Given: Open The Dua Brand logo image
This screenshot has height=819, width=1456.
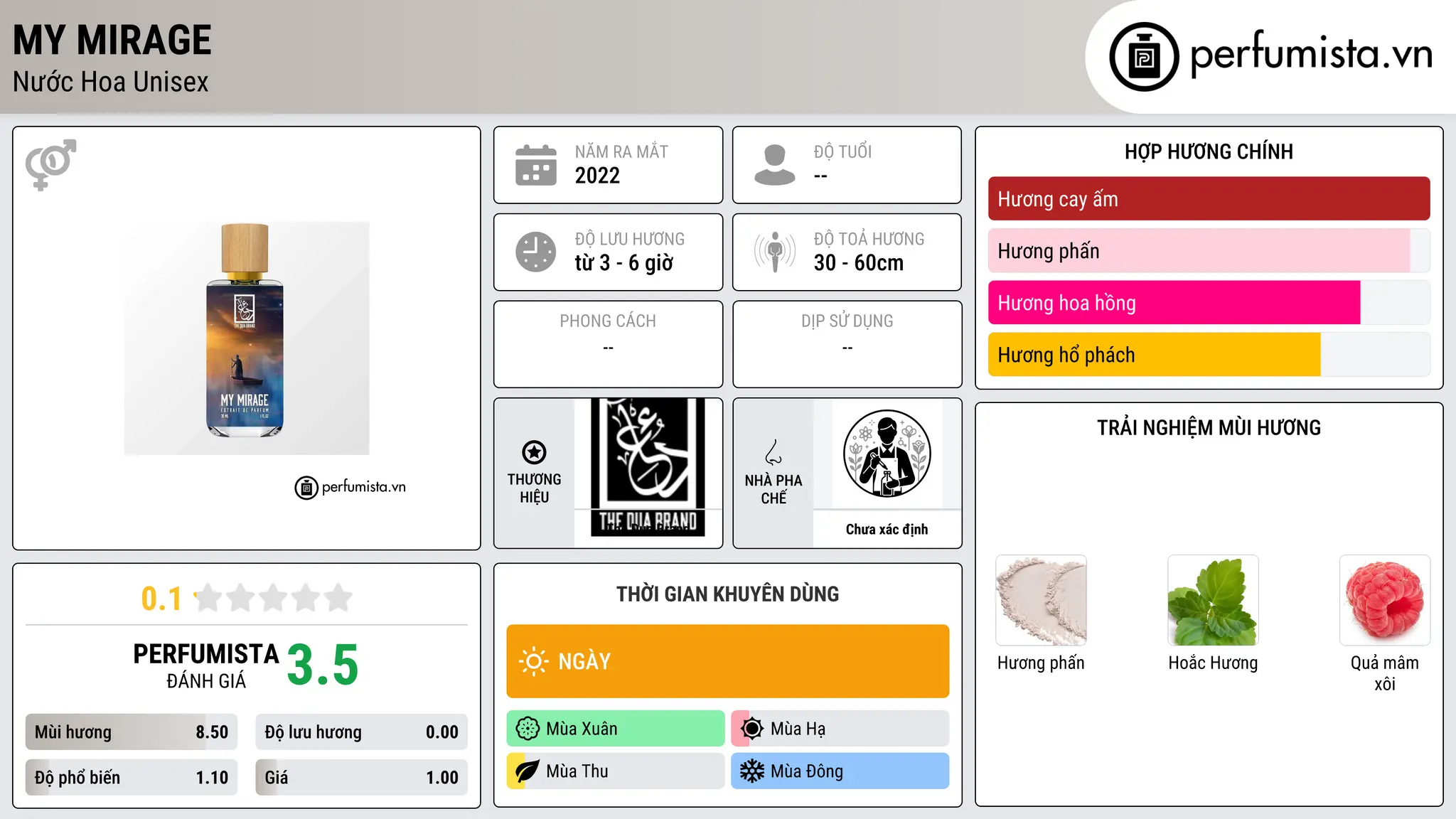Looking at the screenshot, I should pyautogui.click(x=648, y=466).
